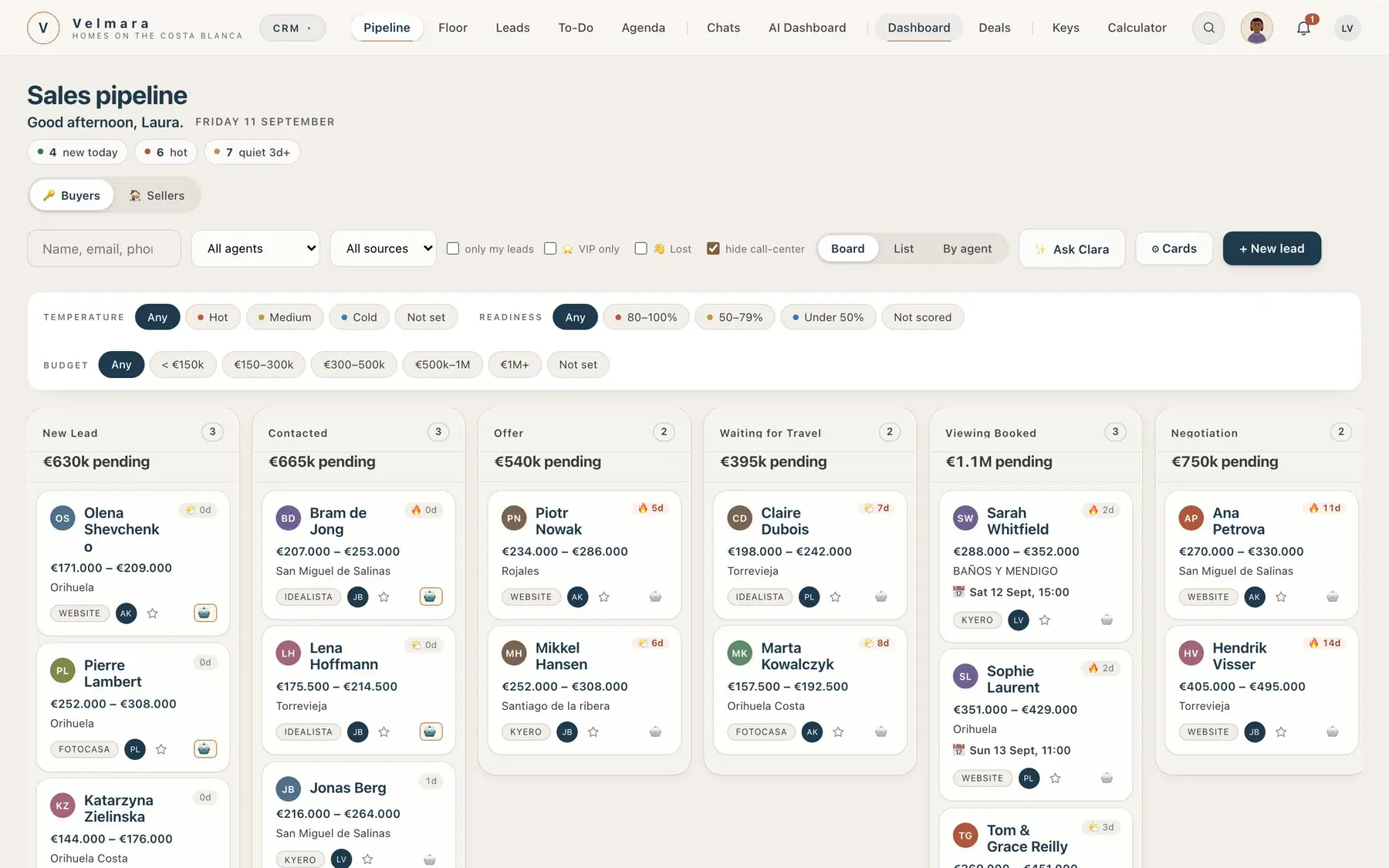Filter temperature by Cold

point(359,317)
